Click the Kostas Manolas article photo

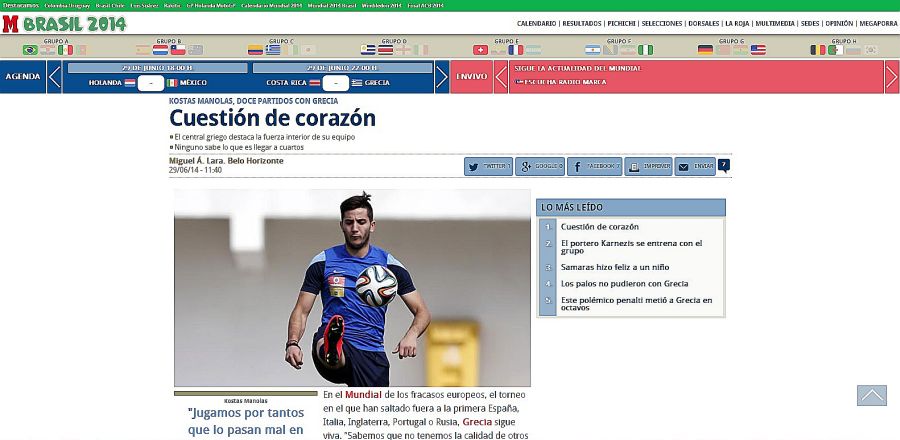point(352,288)
